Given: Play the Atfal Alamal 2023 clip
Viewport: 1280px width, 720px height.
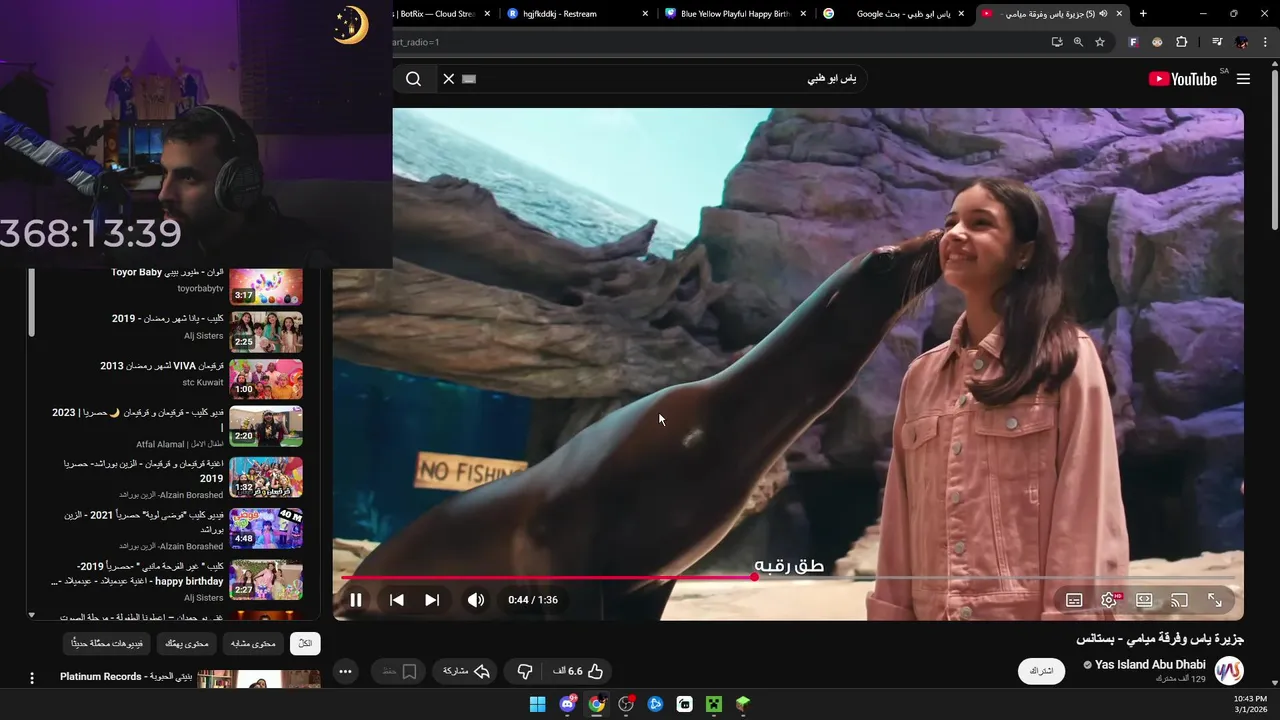Looking at the screenshot, I should pyautogui.click(x=266, y=426).
